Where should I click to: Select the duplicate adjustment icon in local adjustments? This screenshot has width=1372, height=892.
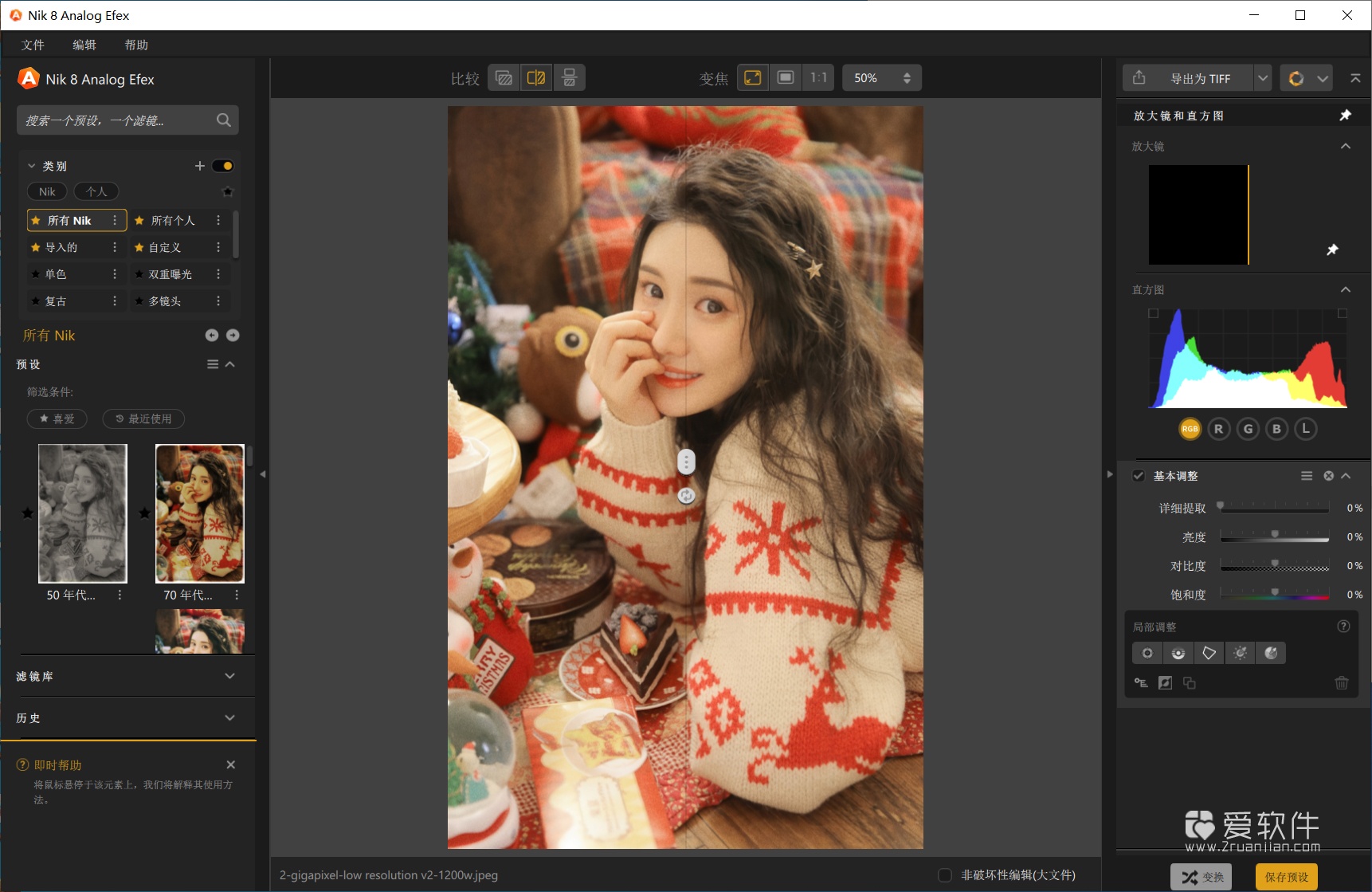1190,683
